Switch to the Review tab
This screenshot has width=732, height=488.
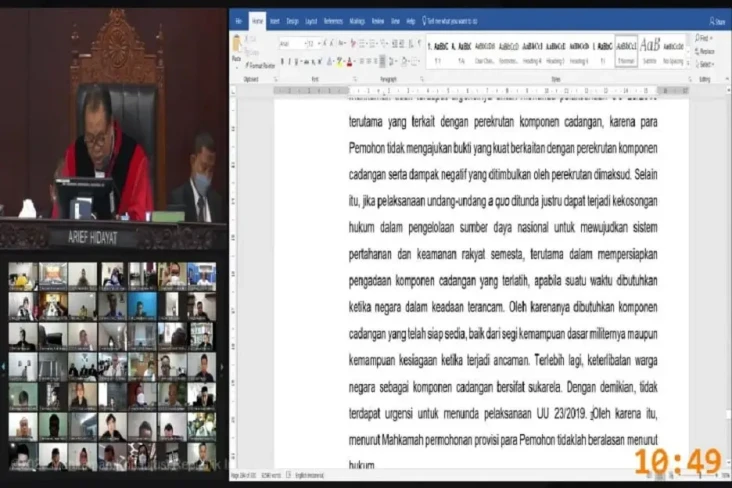[x=378, y=21]
